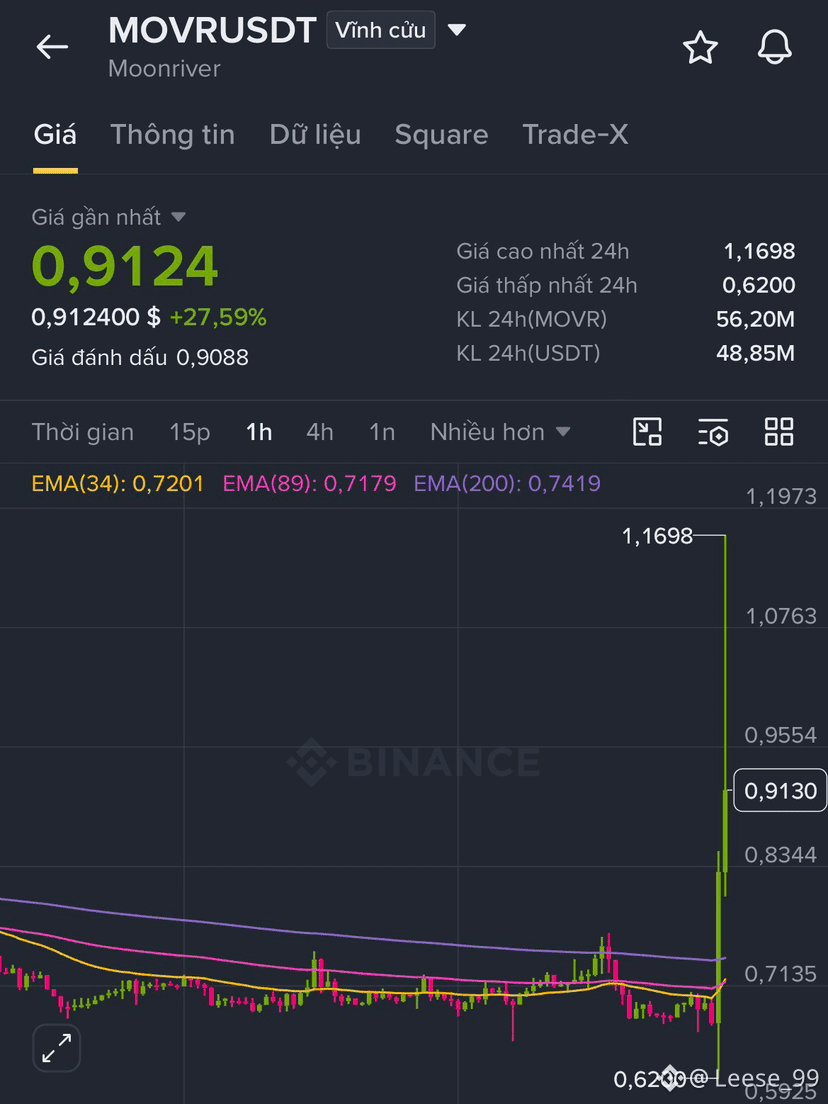The height and width of the screenshot is (1104, 828).
Task: Select the 15p timeframe
Action: pos(189,432)
